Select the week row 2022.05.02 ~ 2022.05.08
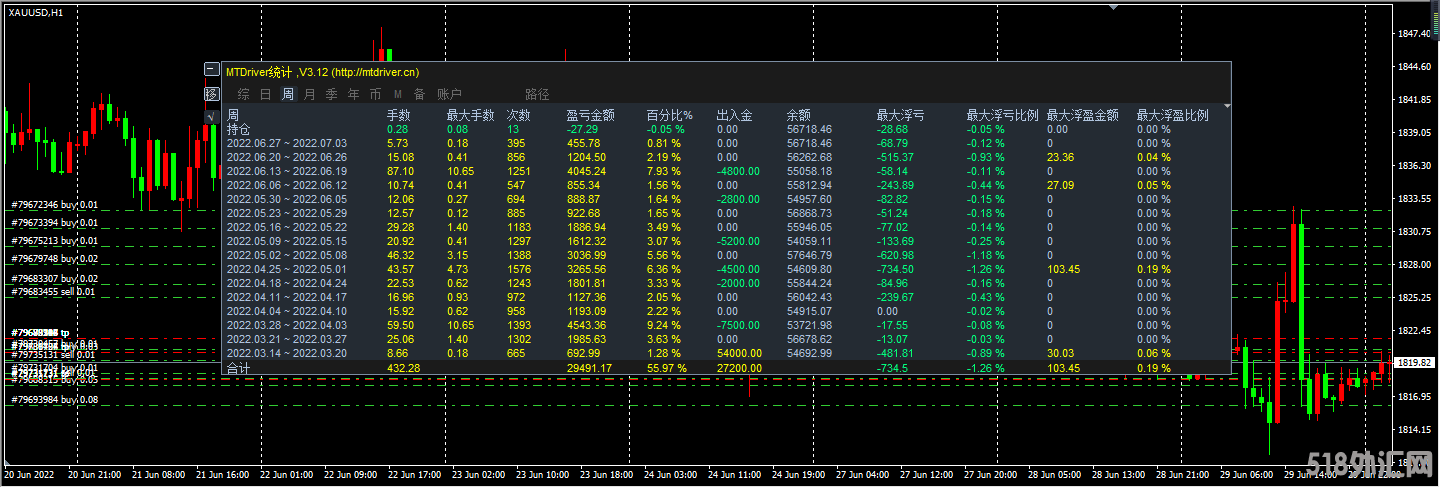The height and width of the screenshot is (488, 1440). 725,255
